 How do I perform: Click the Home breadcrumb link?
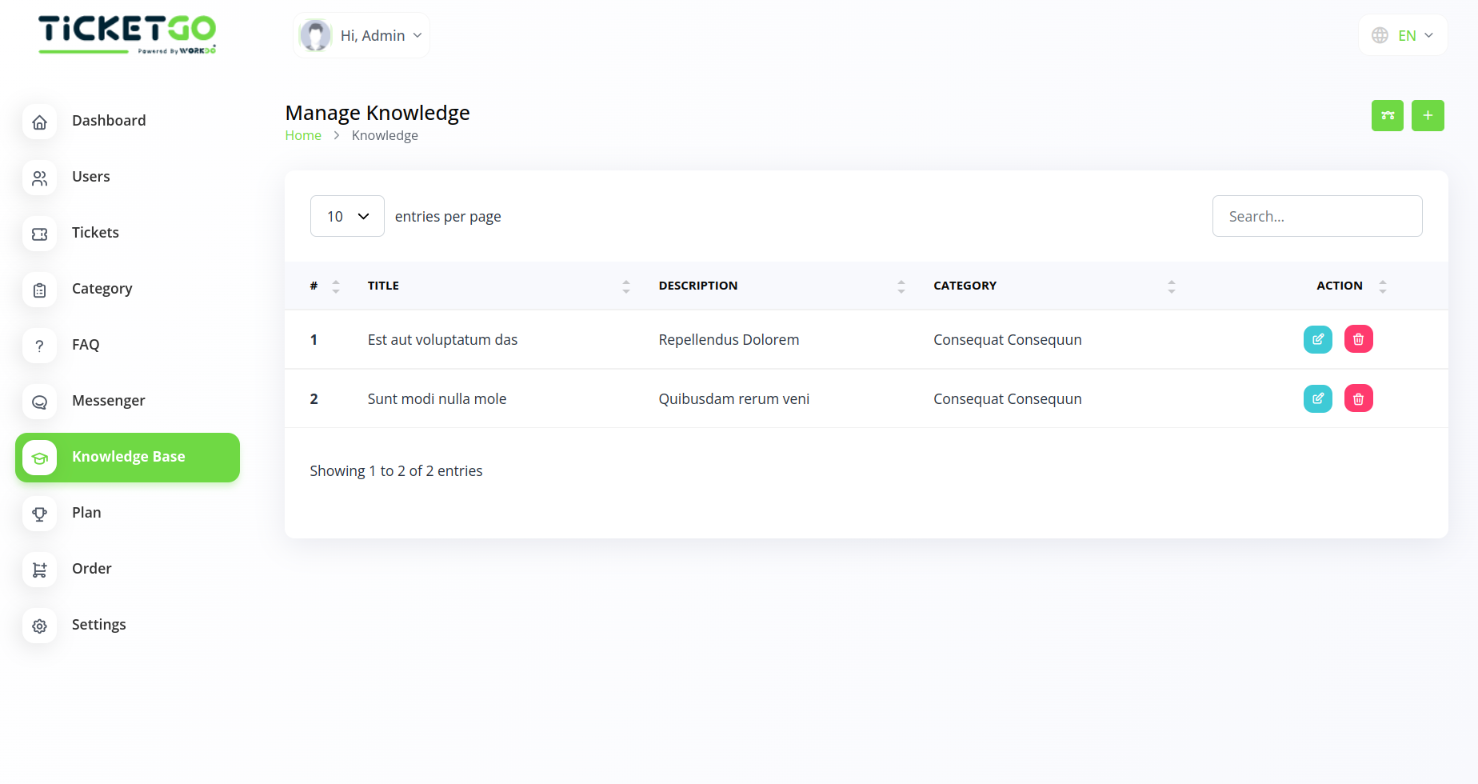click(x=303, y=136)
